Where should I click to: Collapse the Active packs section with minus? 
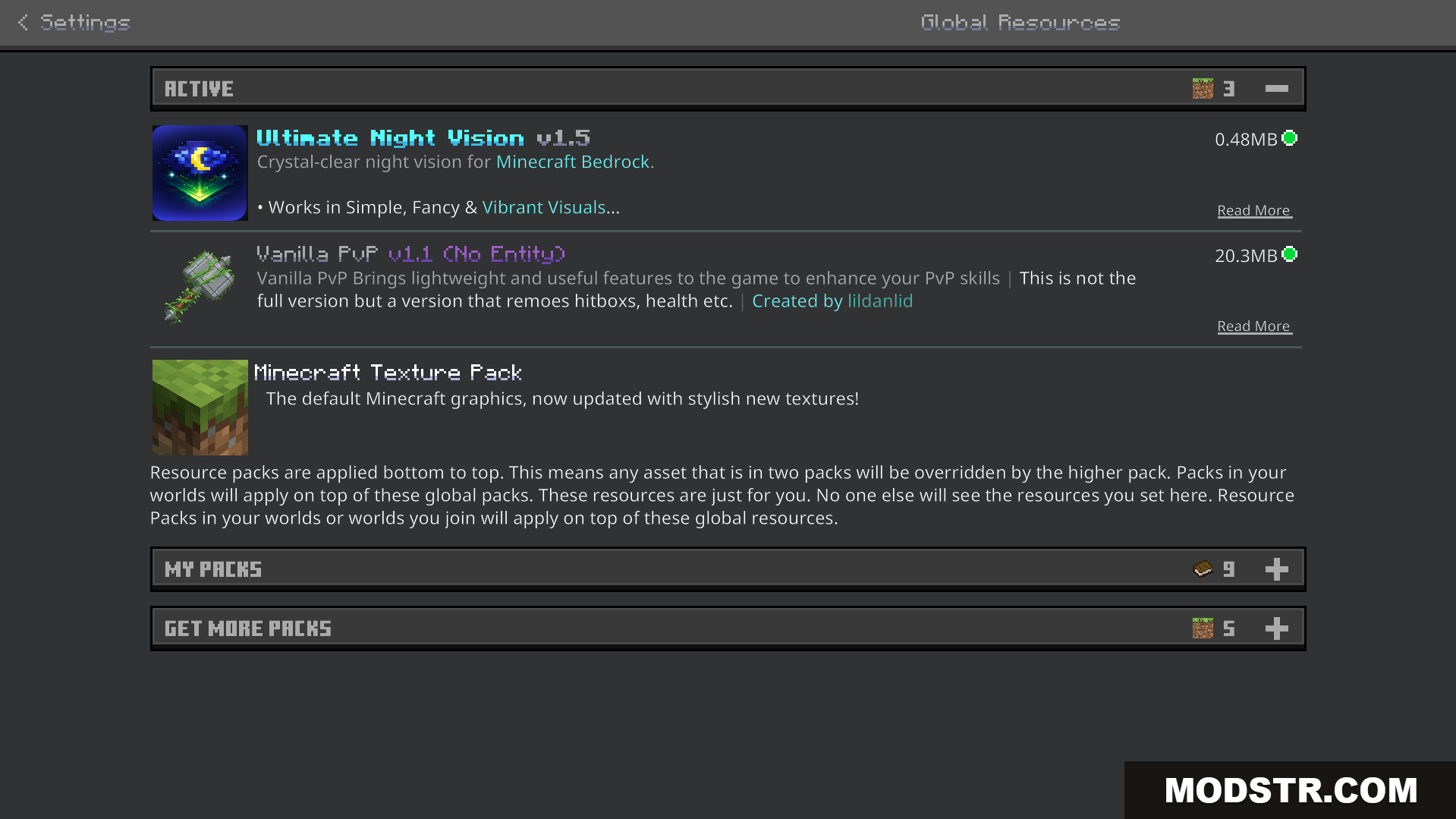click(x=1276, y=89)
